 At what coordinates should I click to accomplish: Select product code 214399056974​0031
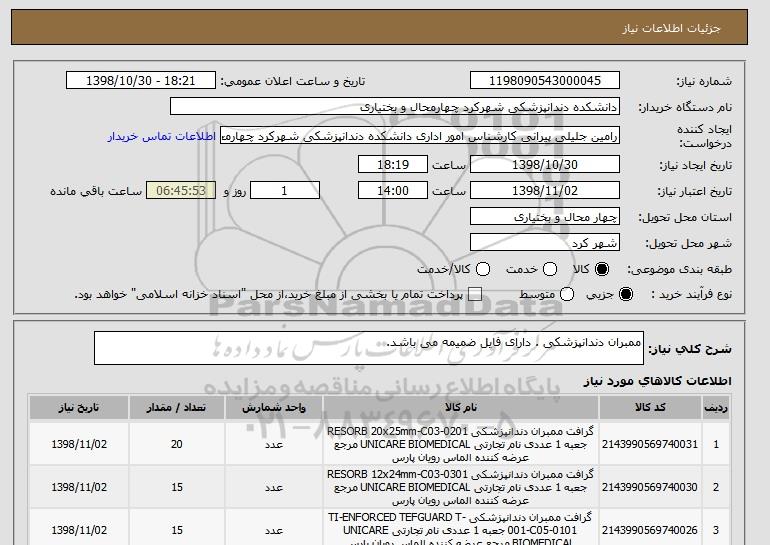650,444
